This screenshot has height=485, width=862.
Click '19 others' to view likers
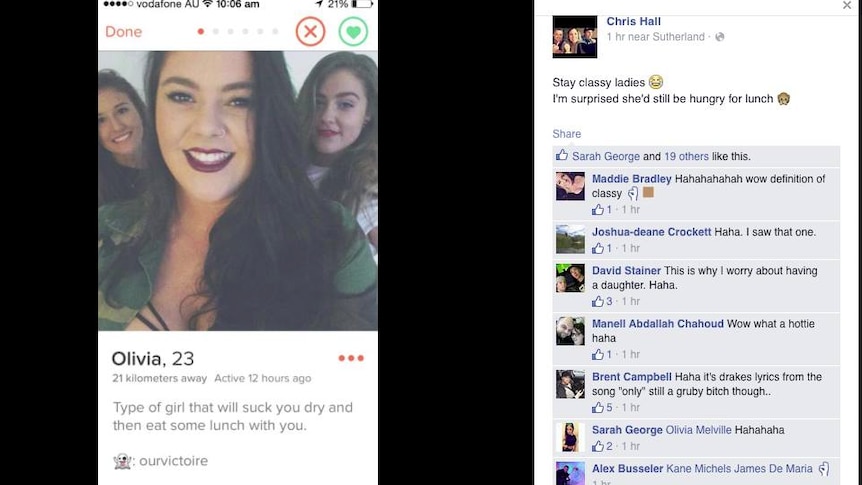click(686, 156)
